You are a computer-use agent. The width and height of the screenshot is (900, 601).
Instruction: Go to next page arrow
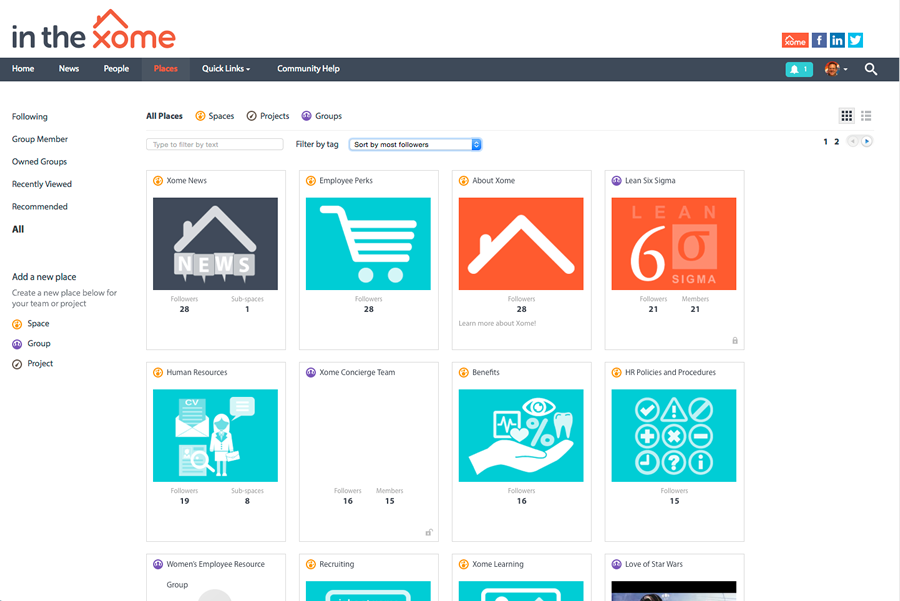pyautogui.click(x=867, y=141)
